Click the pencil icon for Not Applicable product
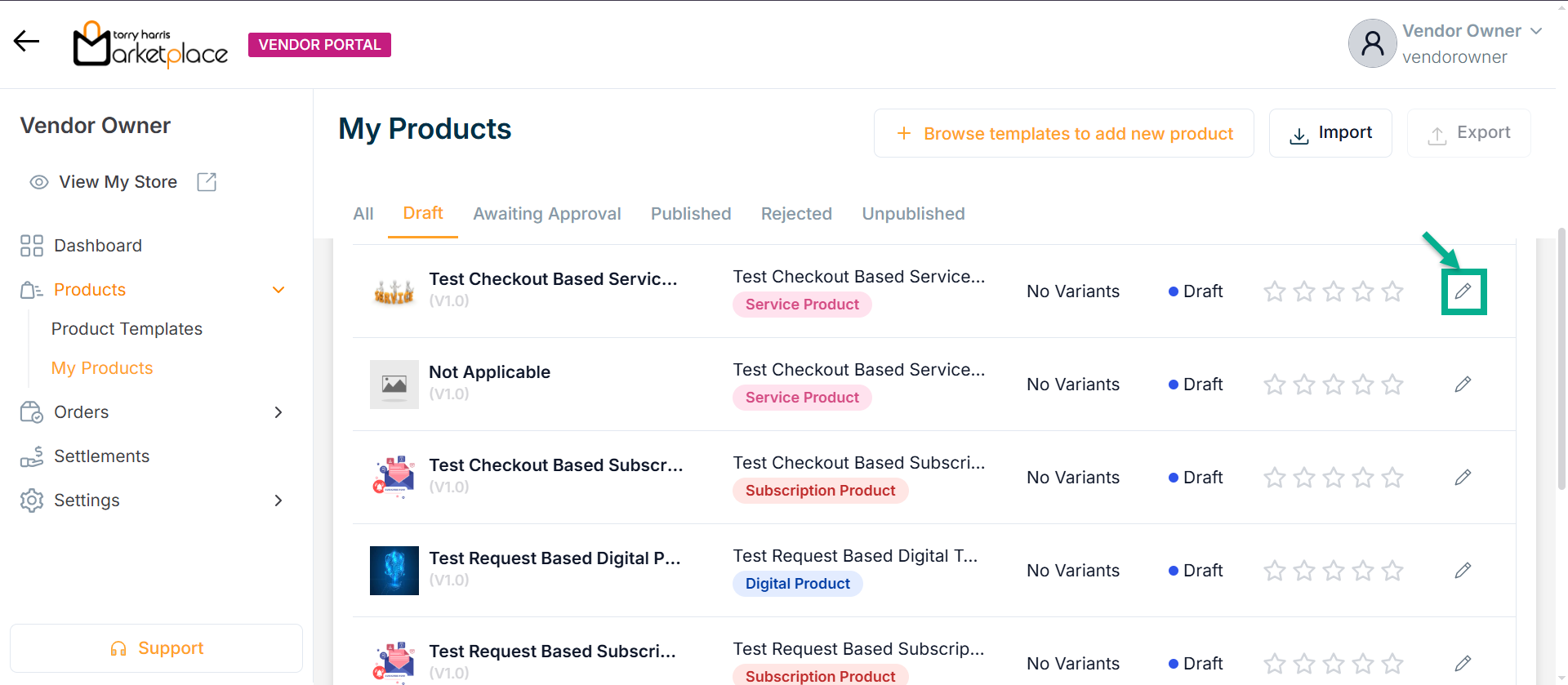The image size is (1568, 685). [x=1463, y=385]
